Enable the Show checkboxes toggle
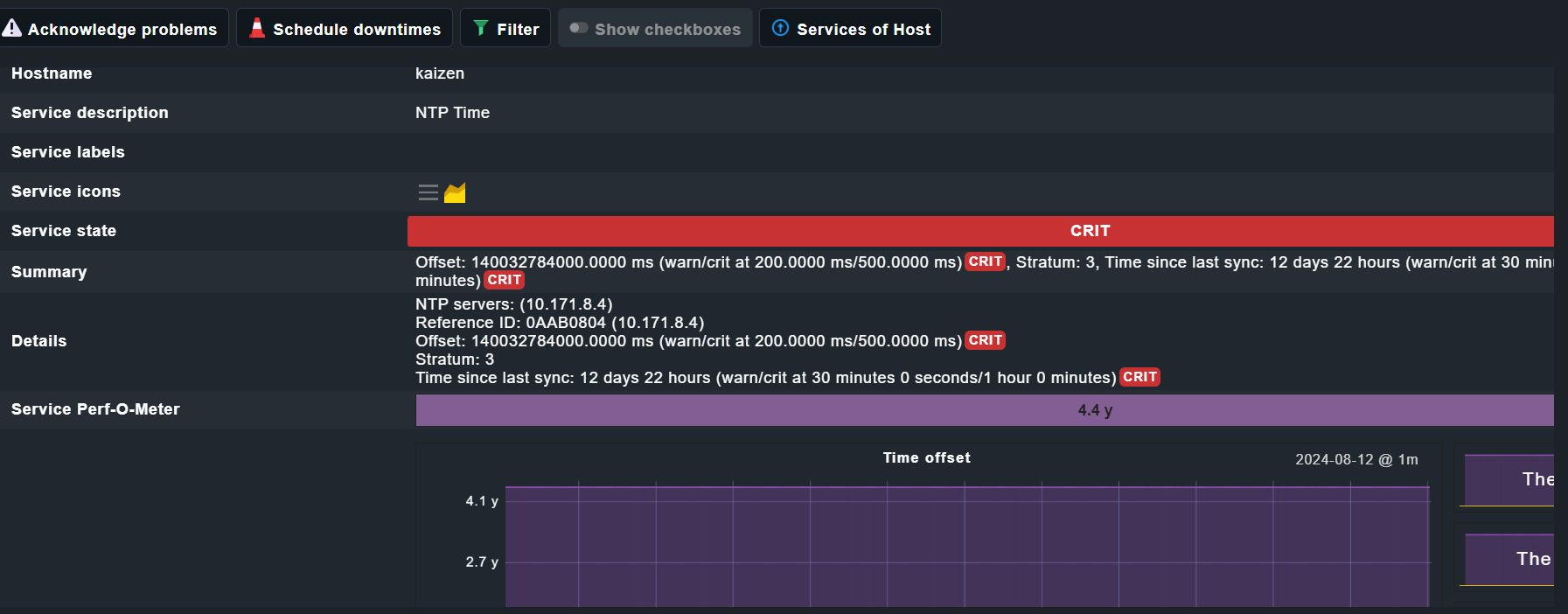 point(579,28)
